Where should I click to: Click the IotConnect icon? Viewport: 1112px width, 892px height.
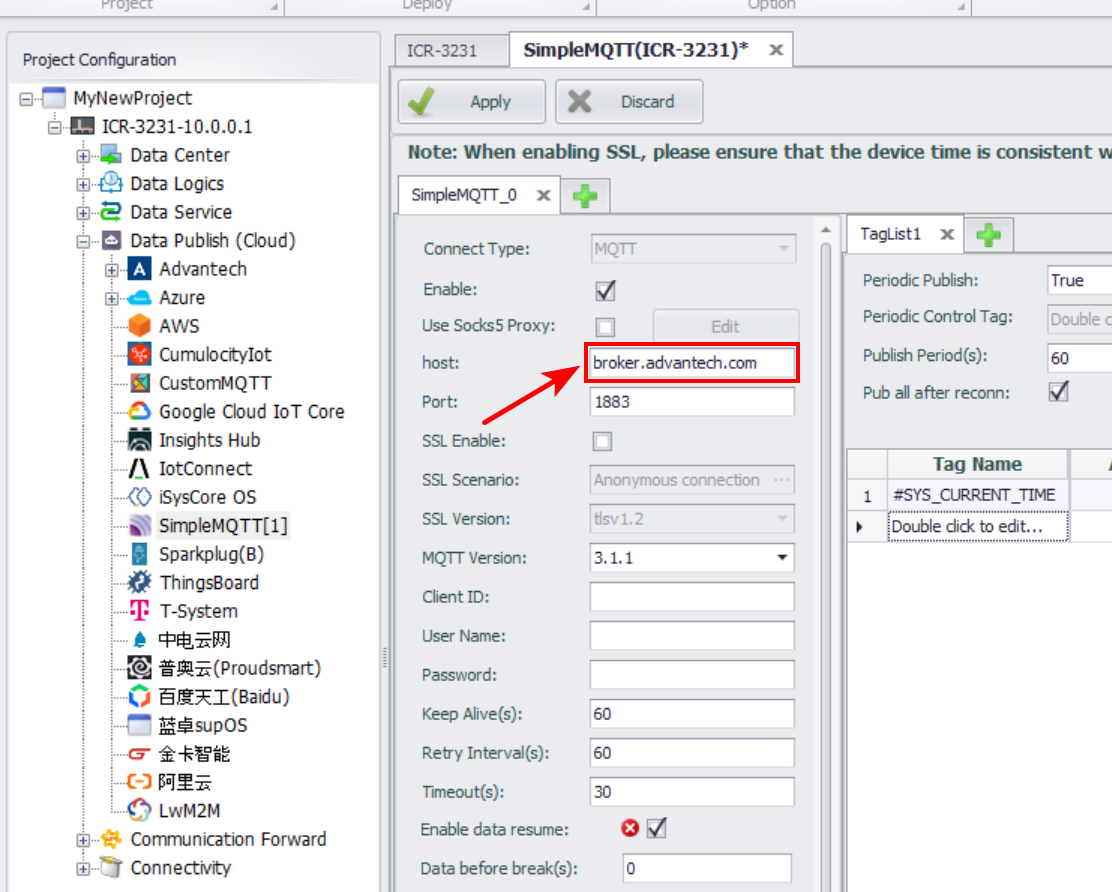pyautogui.click(x=140, y=469)
